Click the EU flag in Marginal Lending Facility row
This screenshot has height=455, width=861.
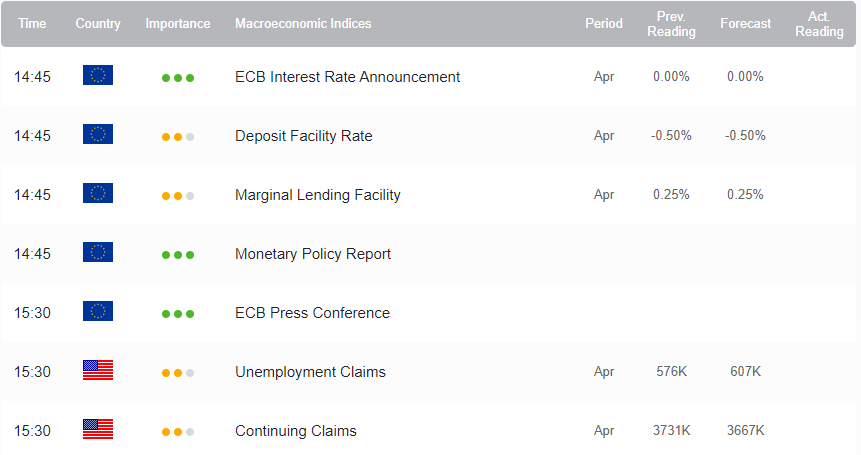click(x=98, y=193)
